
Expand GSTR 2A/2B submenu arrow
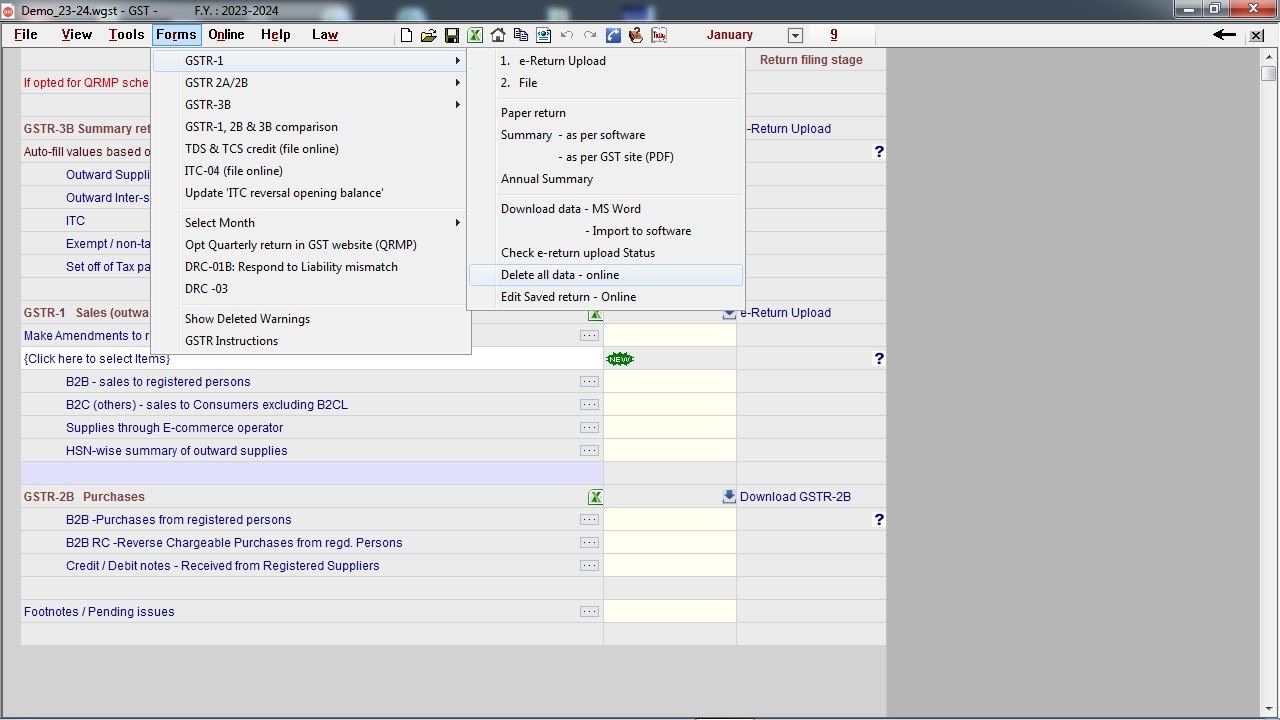(x=457, y=83)
